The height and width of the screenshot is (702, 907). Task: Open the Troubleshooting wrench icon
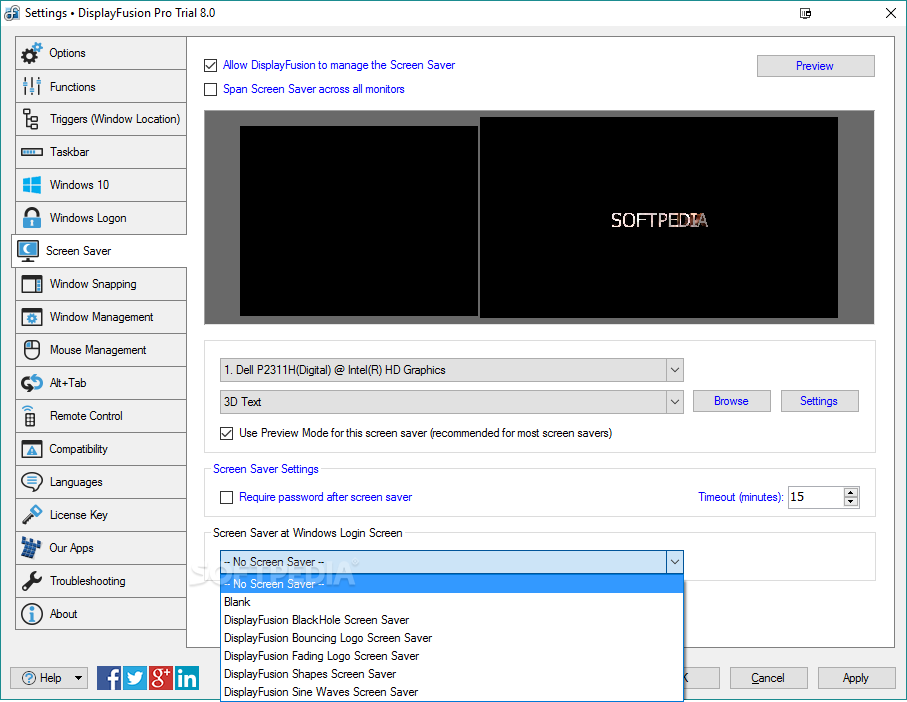click(32, 581)
